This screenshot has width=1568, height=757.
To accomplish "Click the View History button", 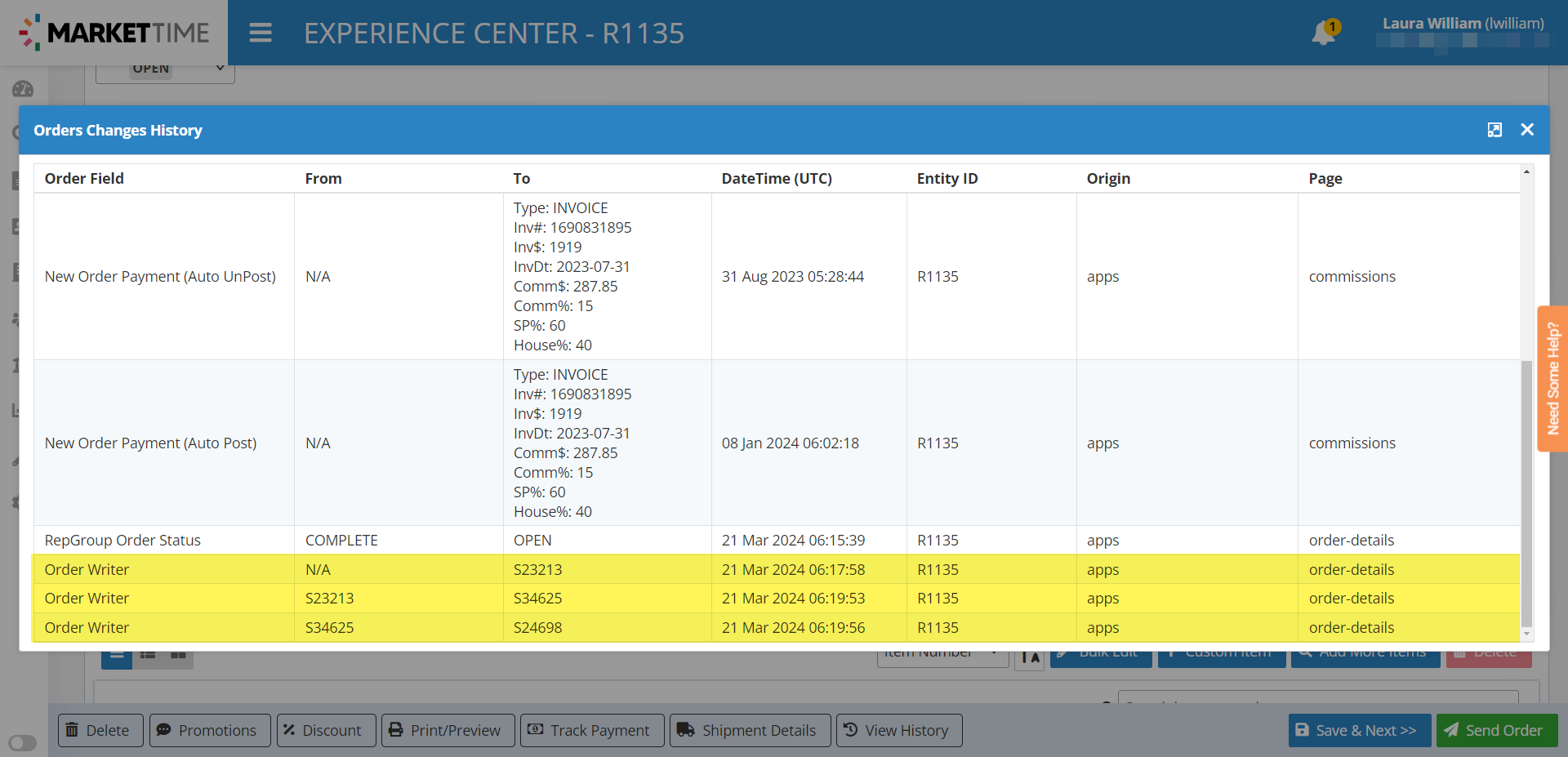I will pos(898,730).
